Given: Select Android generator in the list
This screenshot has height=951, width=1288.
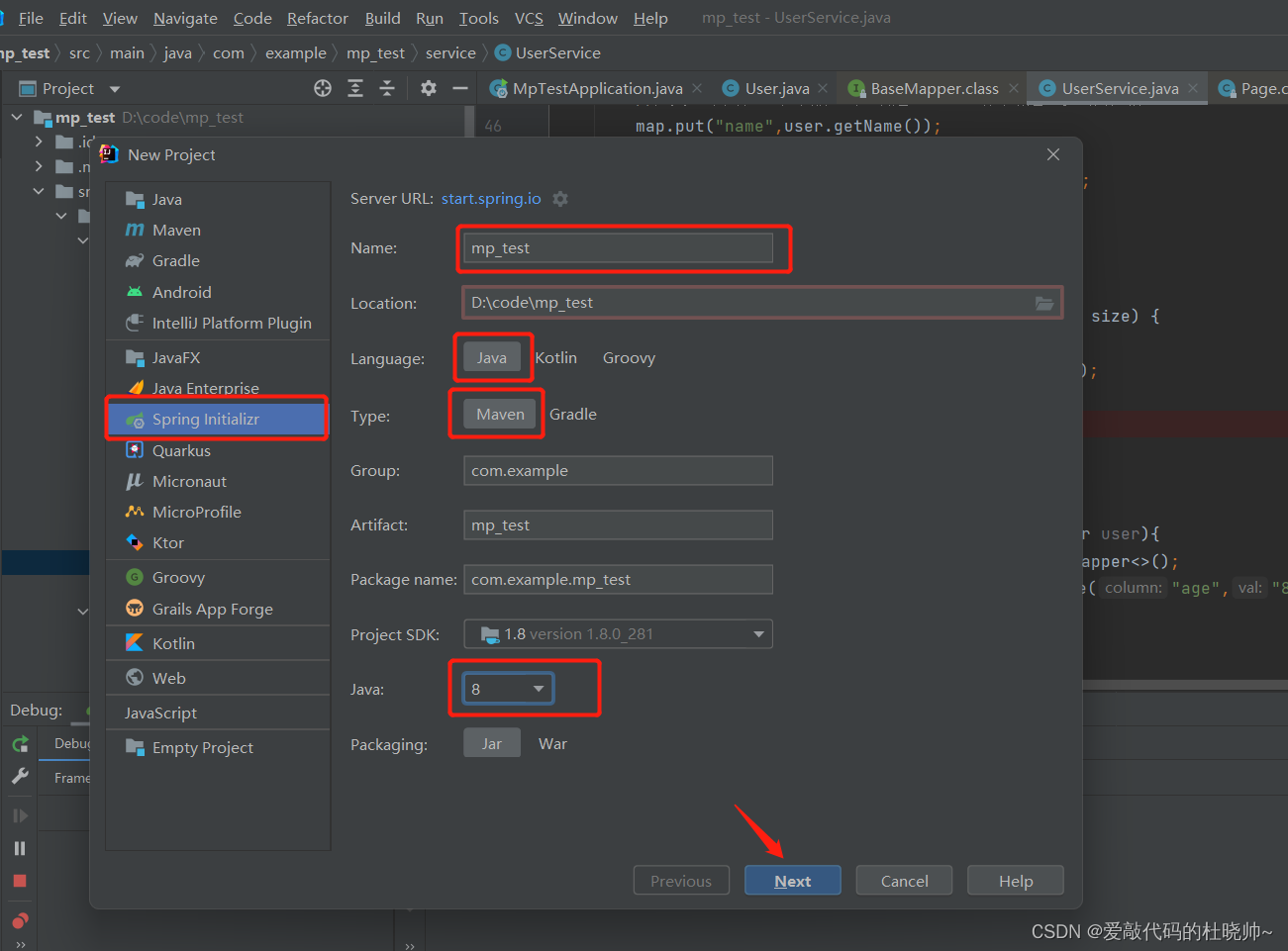Looking at the screenshot, I should 218,292.
